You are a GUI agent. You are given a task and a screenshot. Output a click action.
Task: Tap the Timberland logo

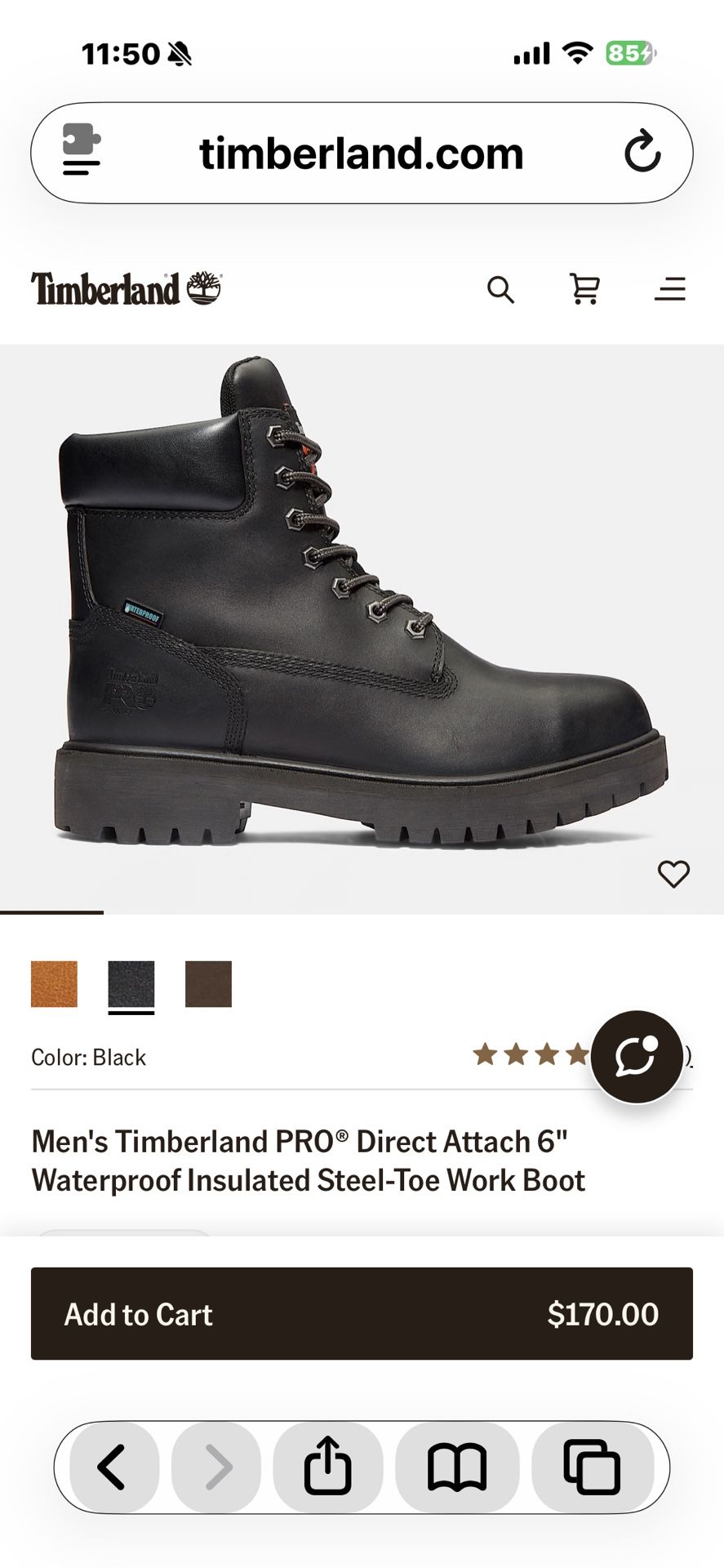click(127, 289)
